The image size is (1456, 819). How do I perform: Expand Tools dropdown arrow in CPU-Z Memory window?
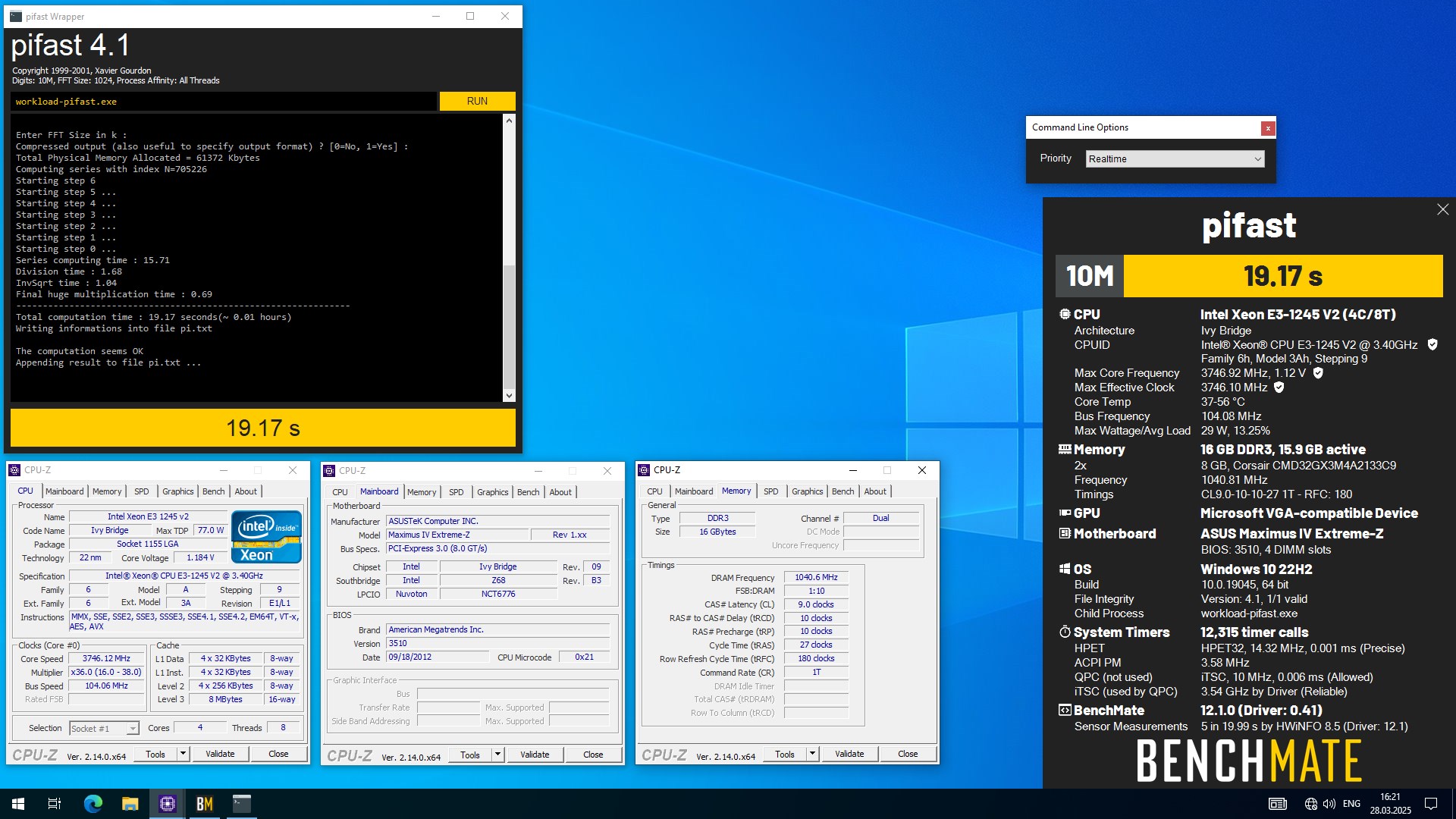[x=812, y=754]
